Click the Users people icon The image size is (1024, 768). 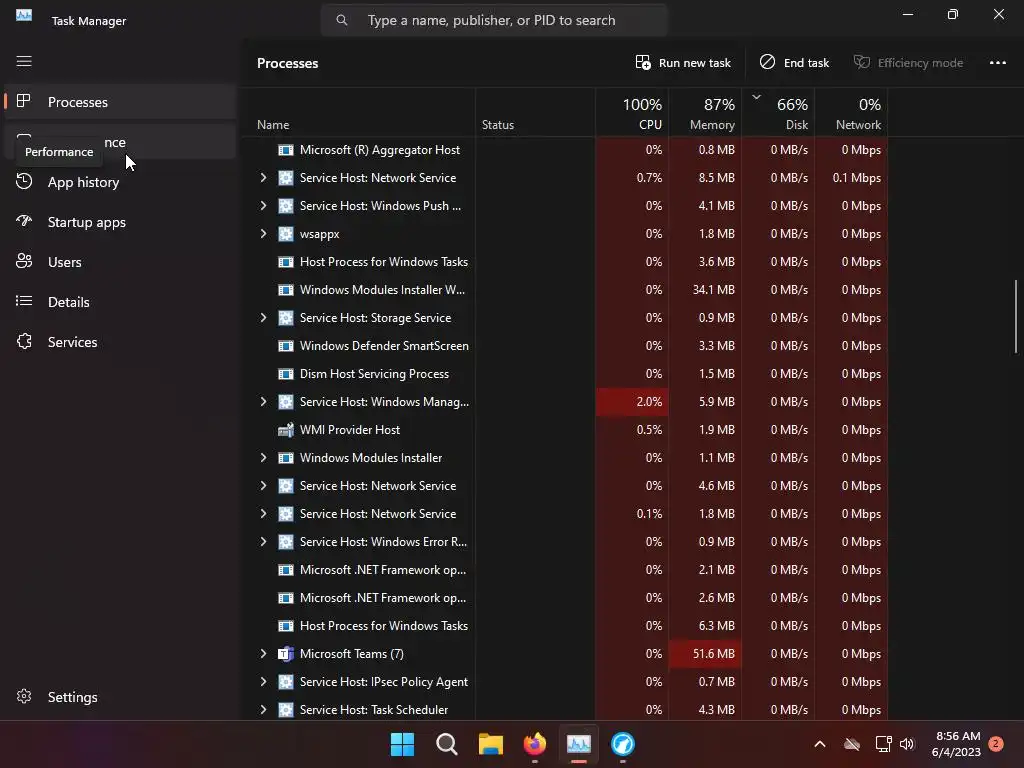[x=24, y=261]
